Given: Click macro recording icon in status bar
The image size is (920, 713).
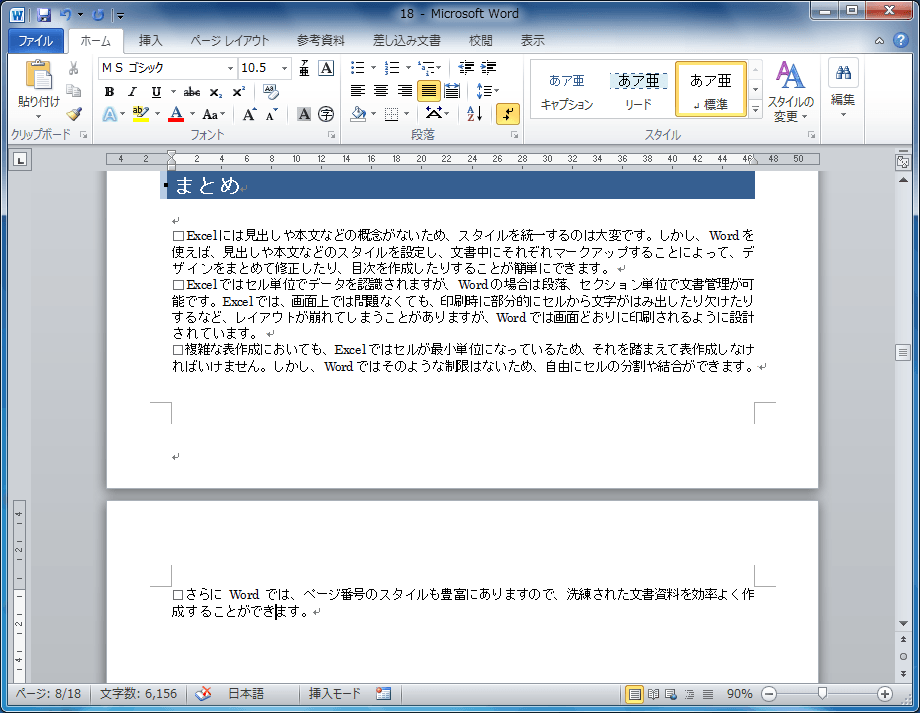Looking at the screenshot, I should 384,694.
